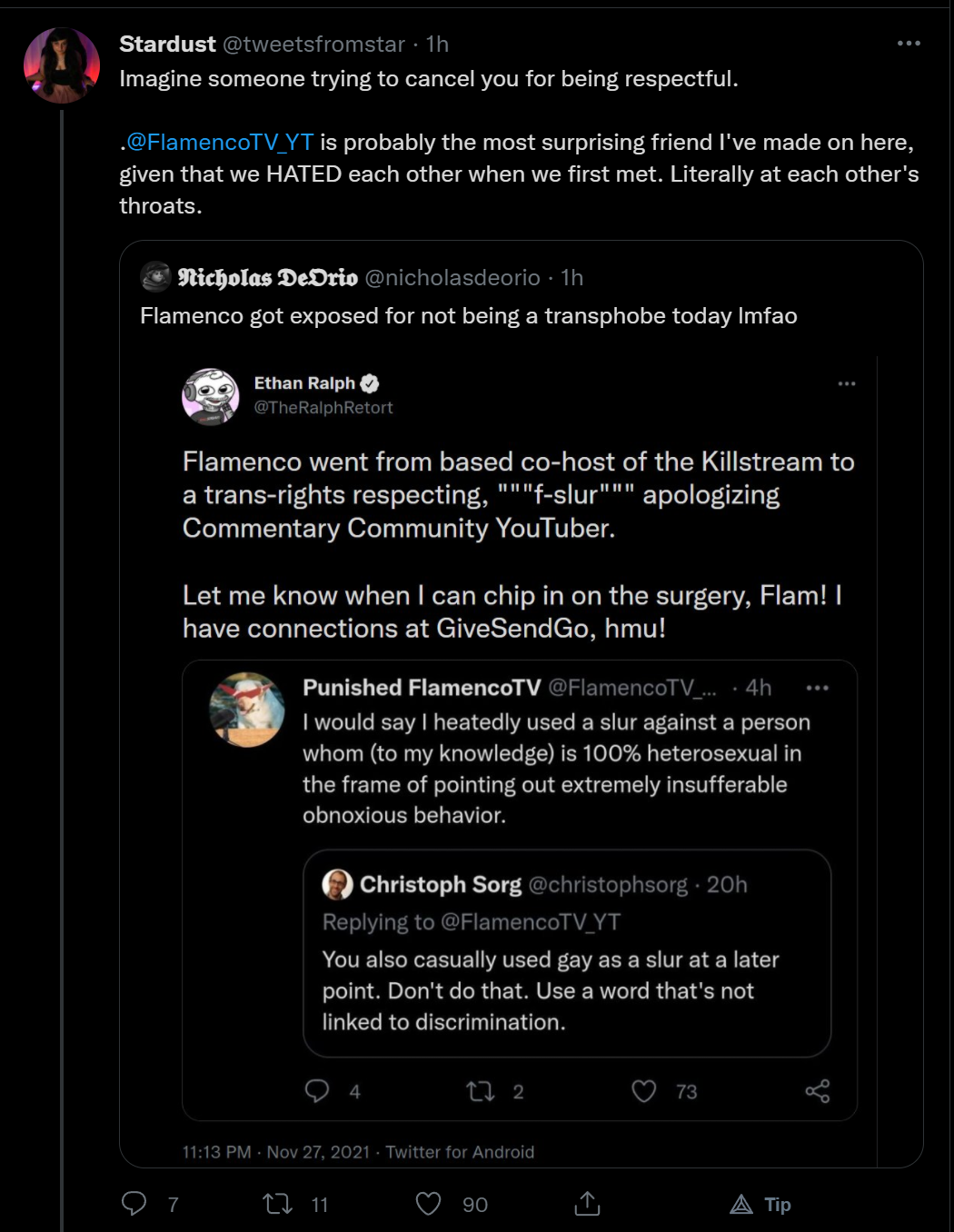Like Stardust's tweet with heart icon

(428, 1204)
